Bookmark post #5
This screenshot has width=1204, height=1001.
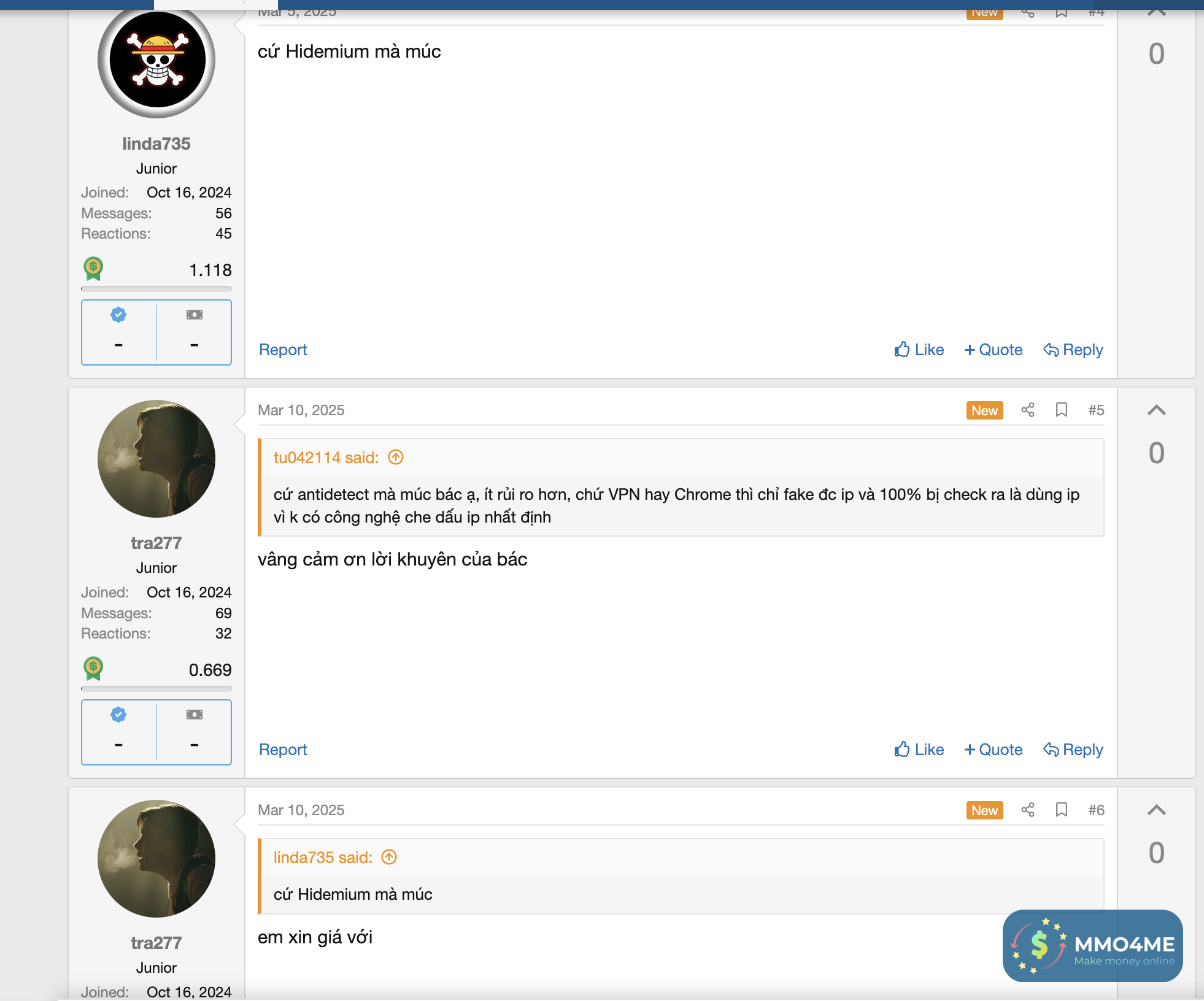(1062, 410)
